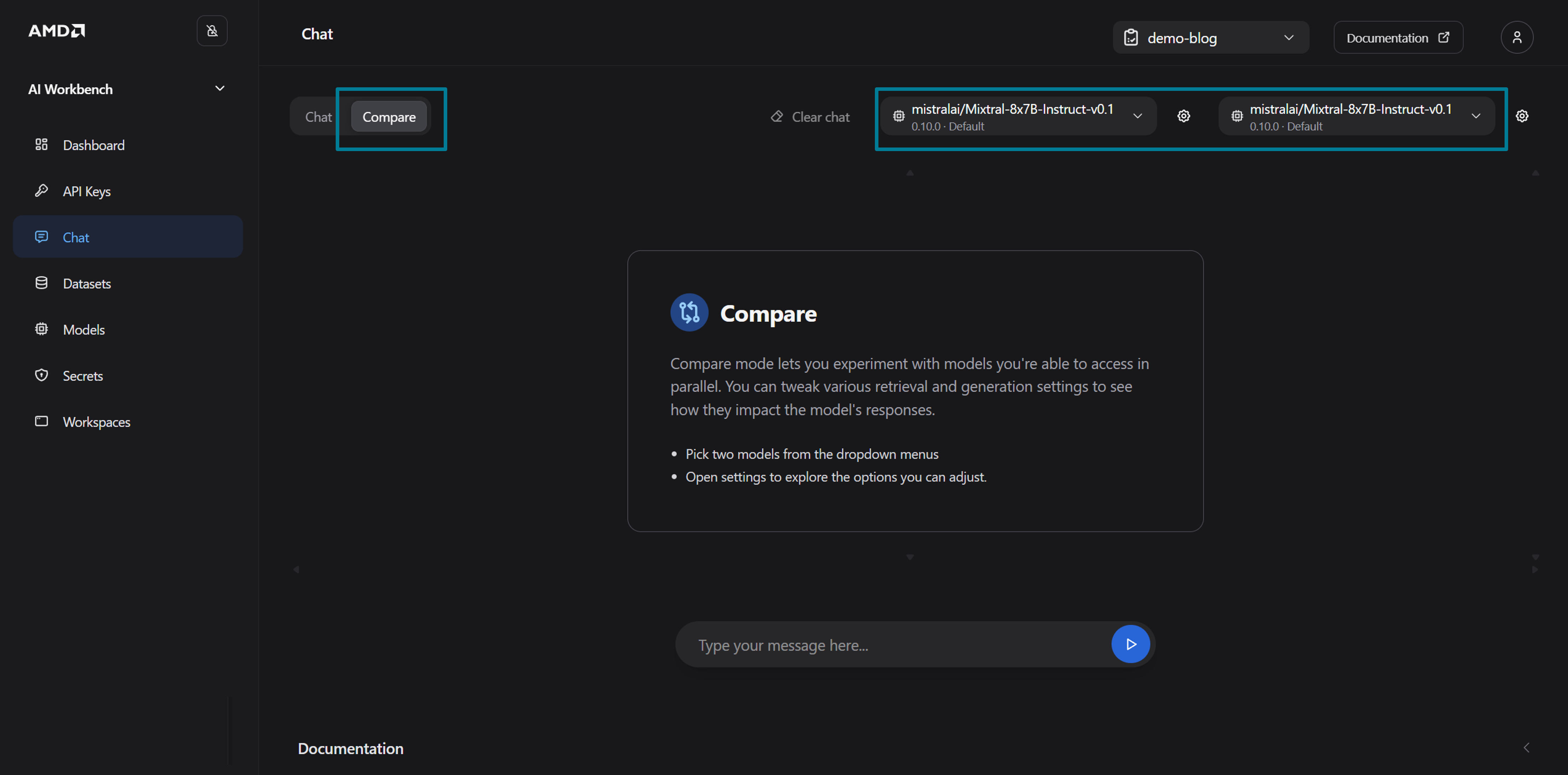Image resolution: width=1568 pixels, height=775 pixels.
Task: Open Workspaces from the sidebar
Action: (96, 422)
